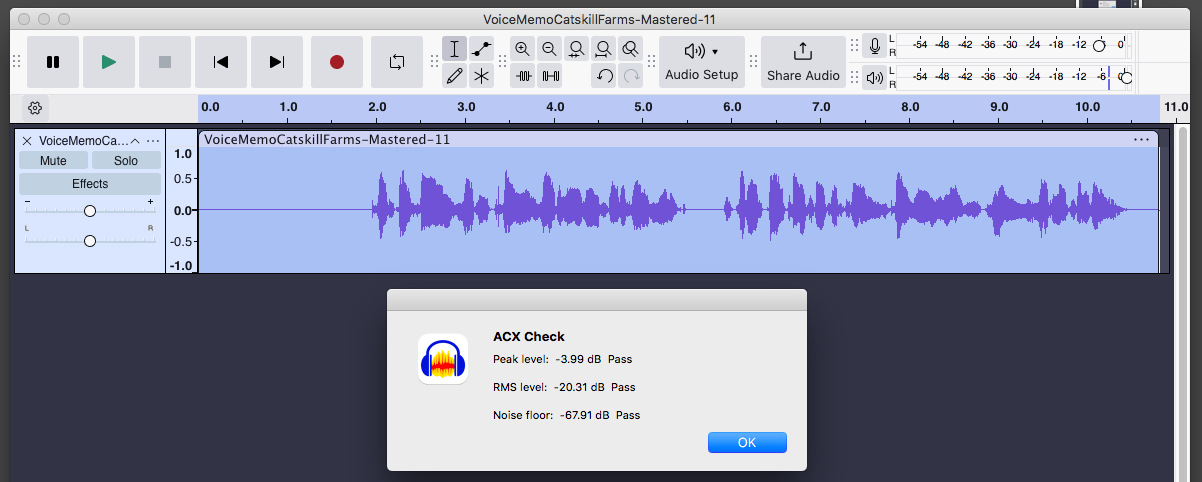Screen dimensions: 1202x482
Task: Solo the VoiceMemo track
Action: [x=126, y=160]
